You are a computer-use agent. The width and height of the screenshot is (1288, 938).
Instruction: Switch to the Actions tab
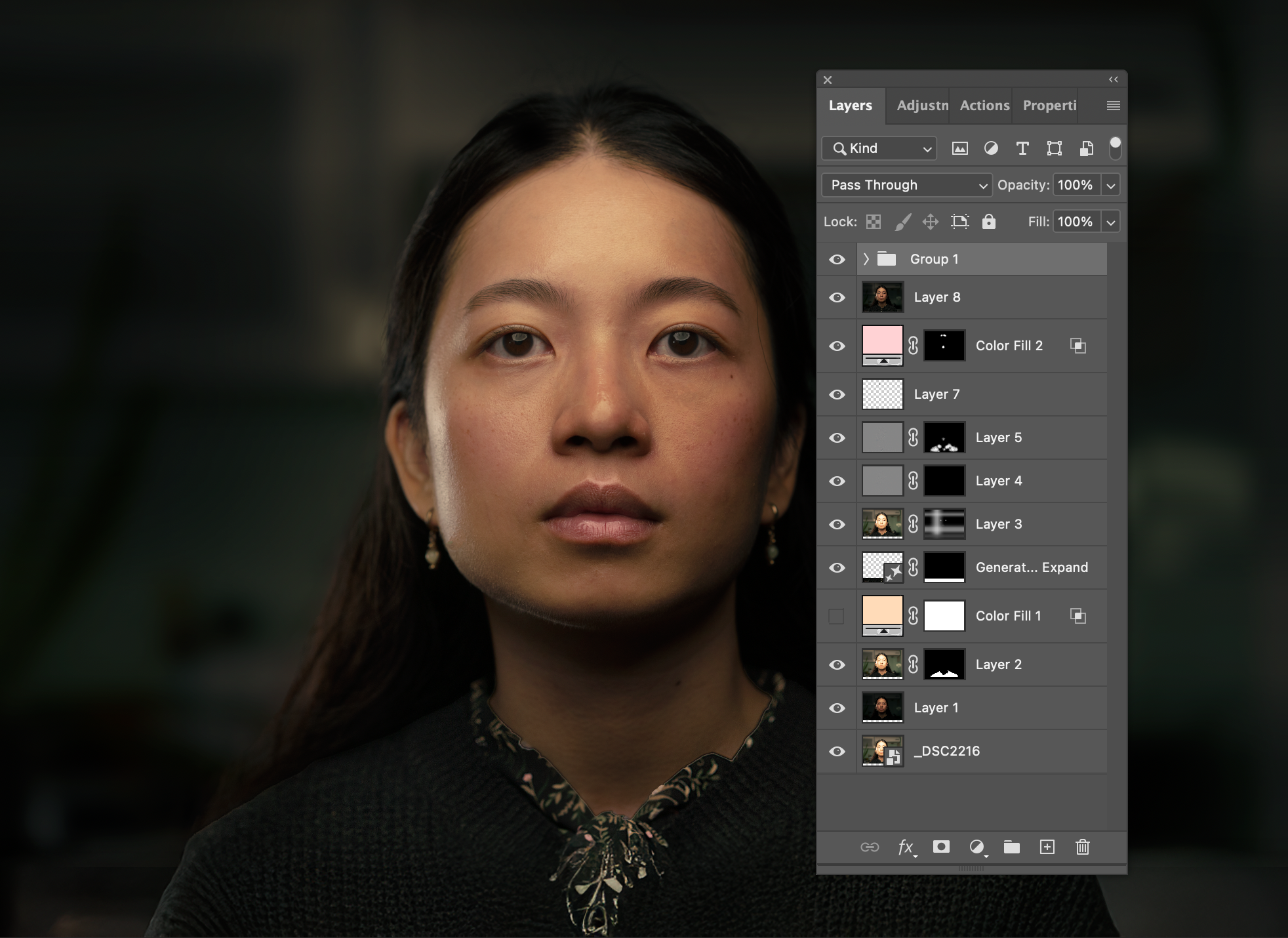984,106
